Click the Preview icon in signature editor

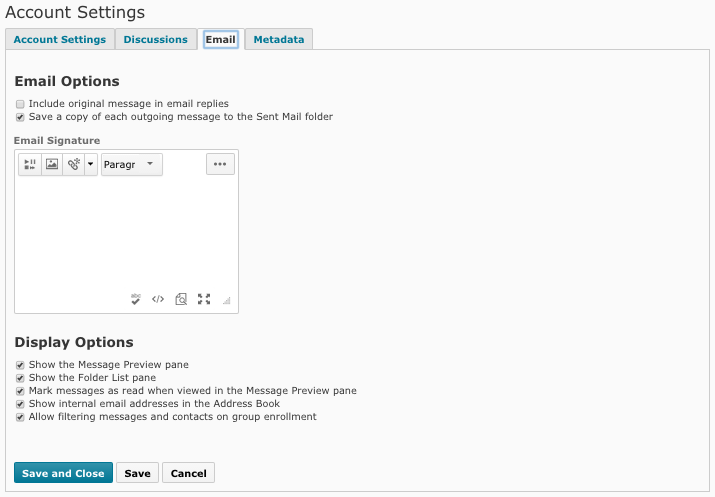181,299
